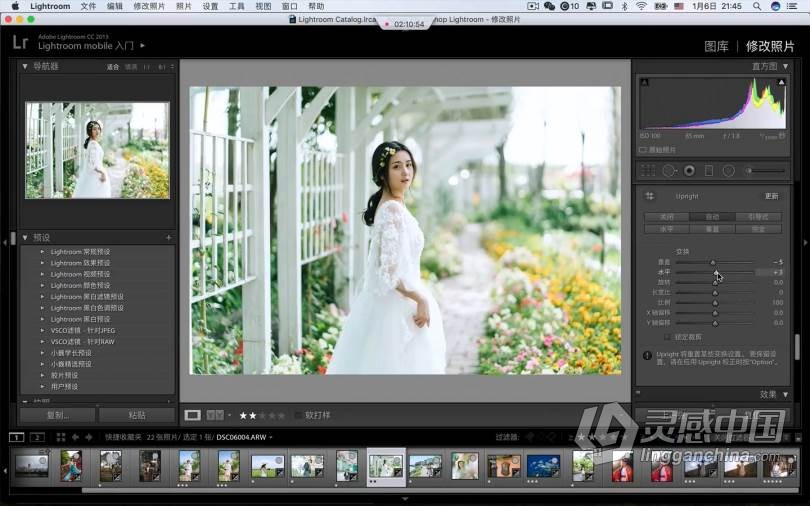Select the Upright 自动 (Auto) mode
This screenshot has width=810, height=506.
point(712,217)
